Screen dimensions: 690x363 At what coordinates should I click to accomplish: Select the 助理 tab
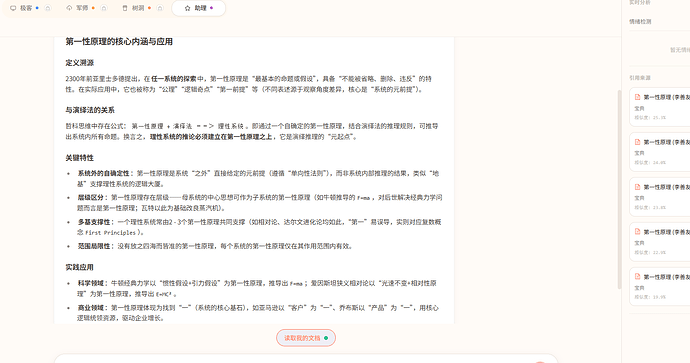[198, 8]
